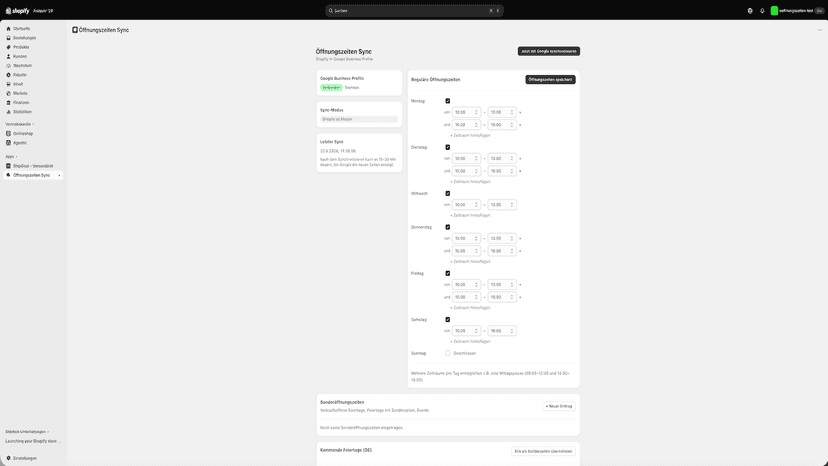Remove Donnerstag's first time range with the x
This screenshot has height=466, width=828.
(520, 238)
